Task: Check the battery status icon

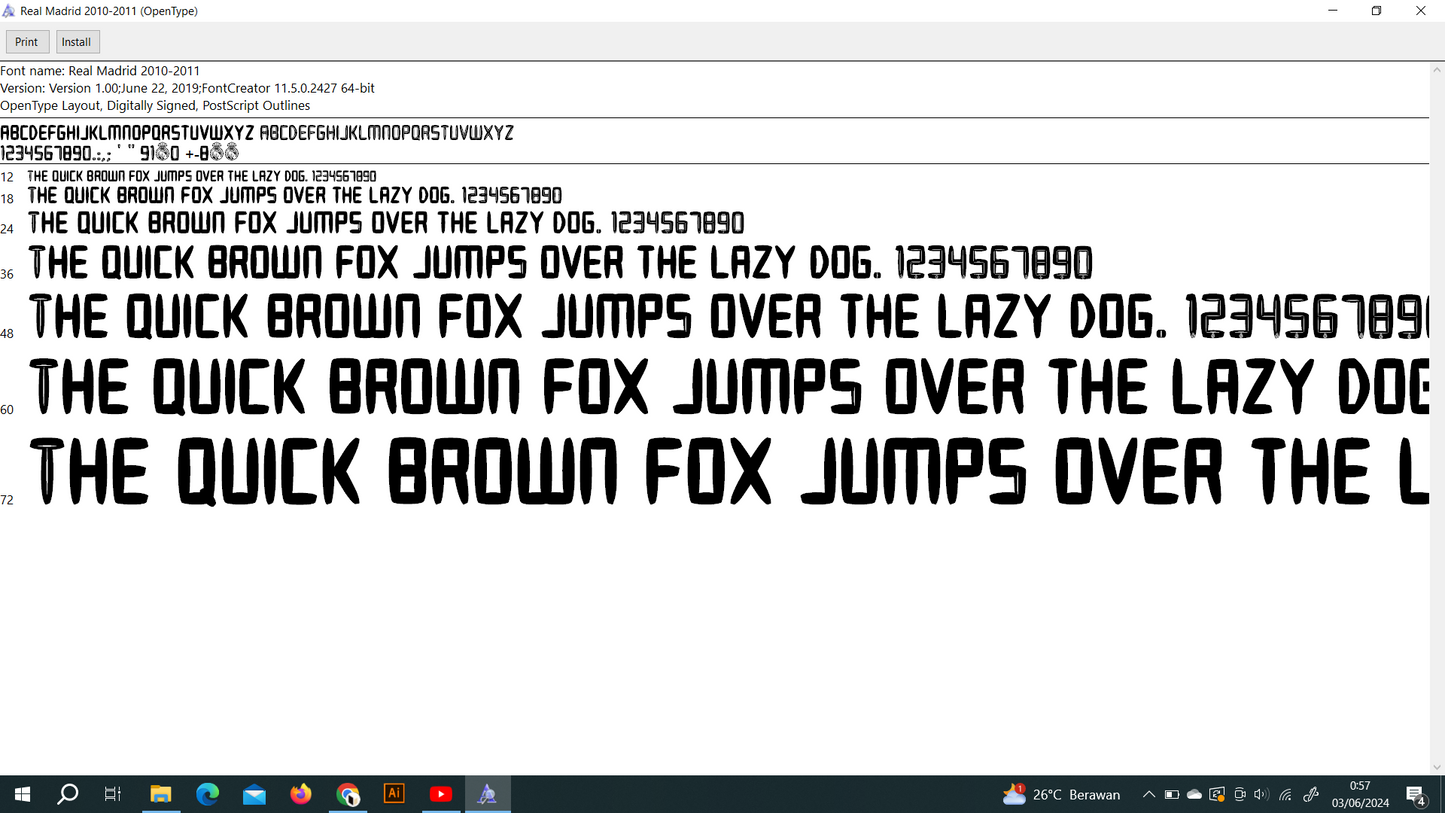Action: [1172, 795]
